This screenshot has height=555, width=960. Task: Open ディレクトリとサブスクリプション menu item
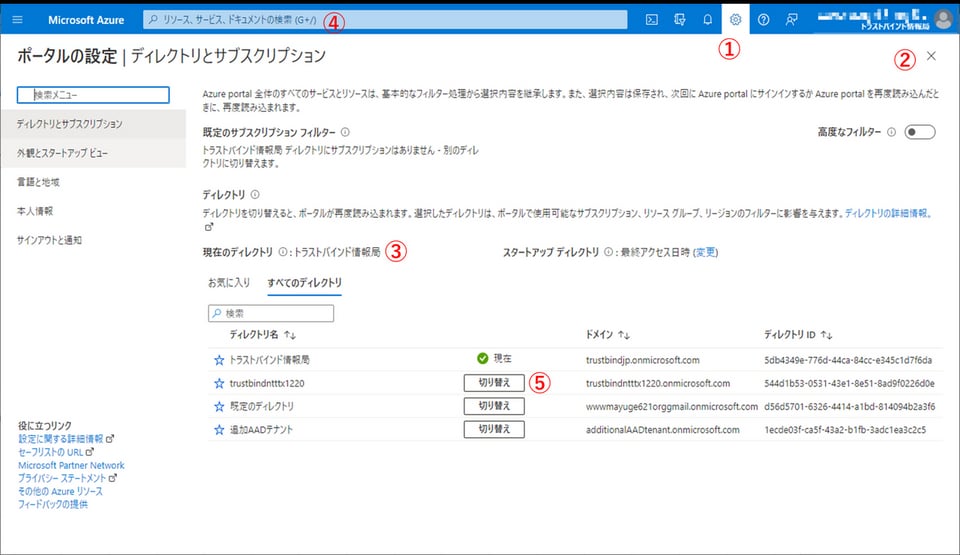(93, 124)
